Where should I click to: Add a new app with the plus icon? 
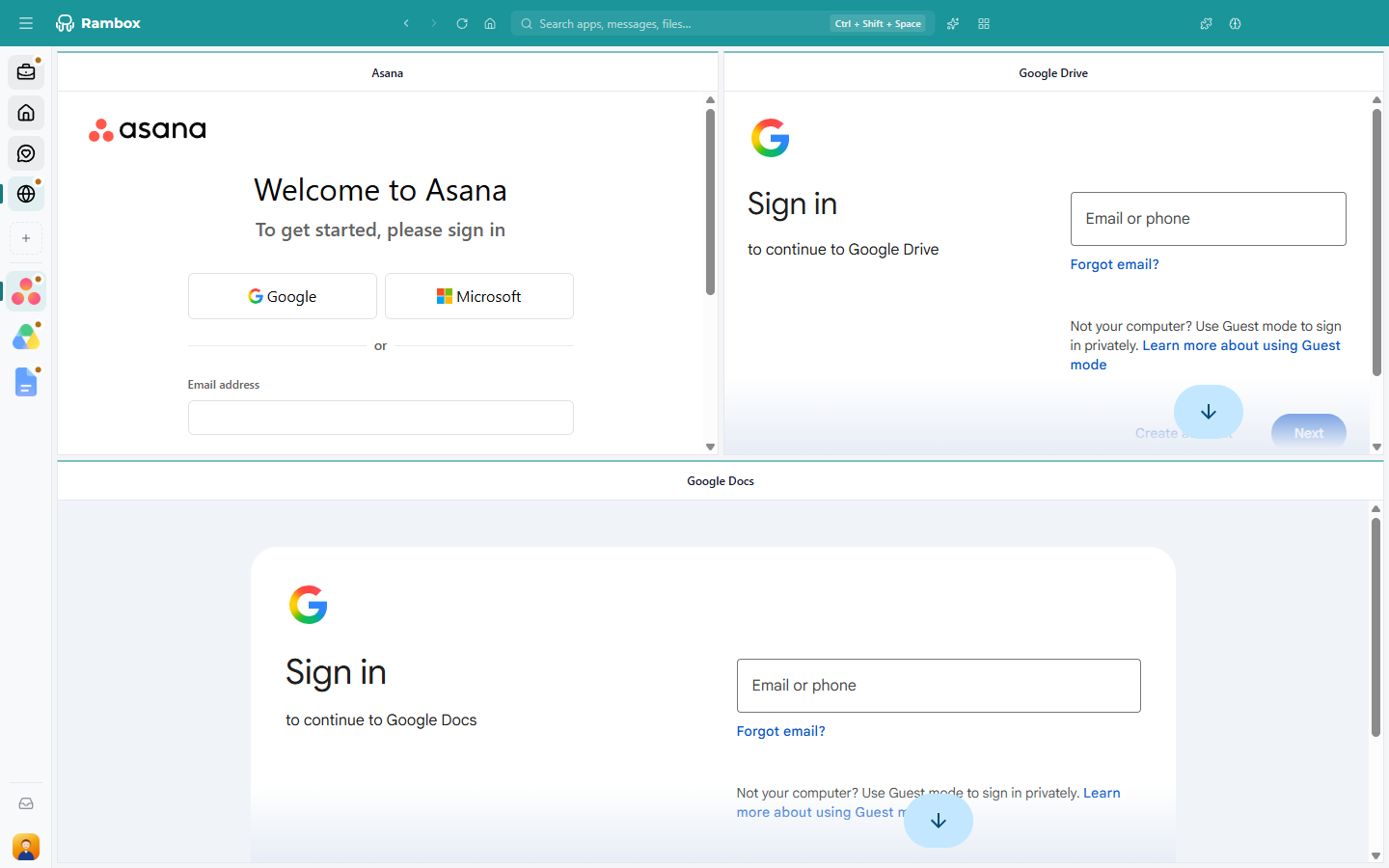(x=26, y=238)
